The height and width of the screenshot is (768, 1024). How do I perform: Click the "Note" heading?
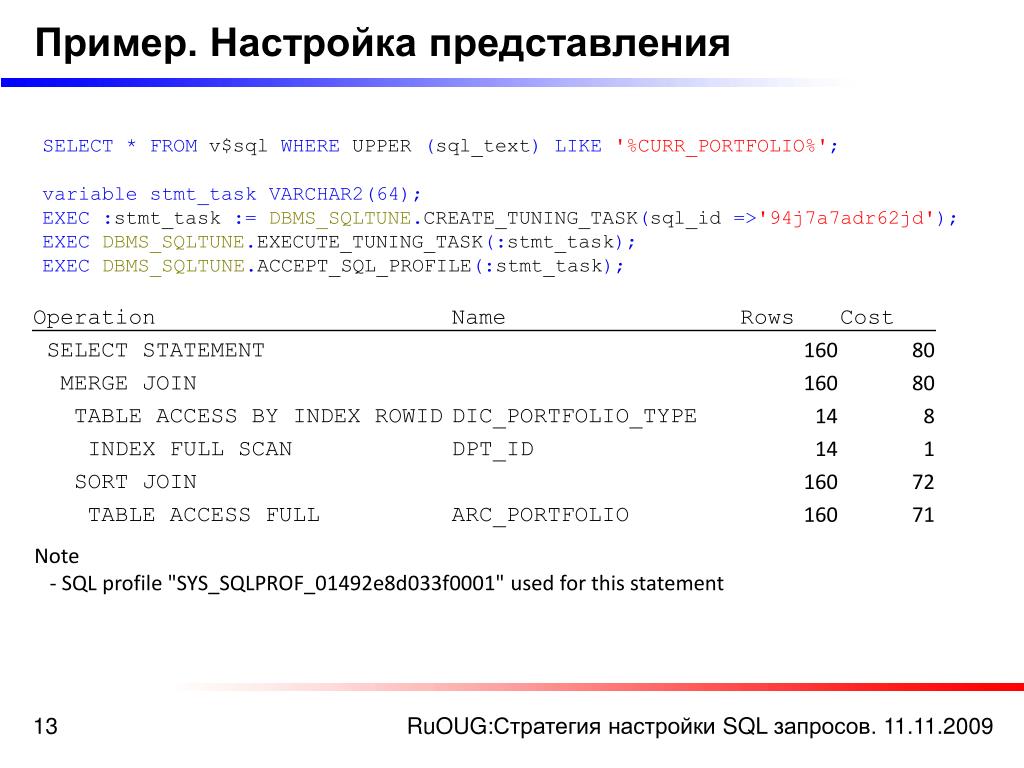pos(57,556)
